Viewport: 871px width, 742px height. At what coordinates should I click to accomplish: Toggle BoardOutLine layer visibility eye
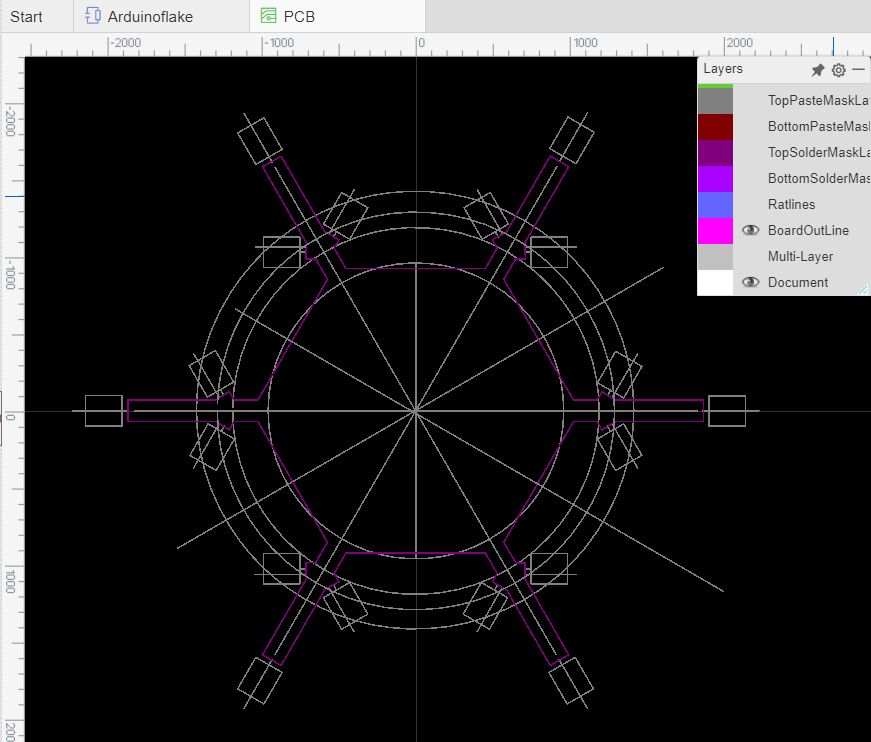pyautogui.click(x=750, y=230)
